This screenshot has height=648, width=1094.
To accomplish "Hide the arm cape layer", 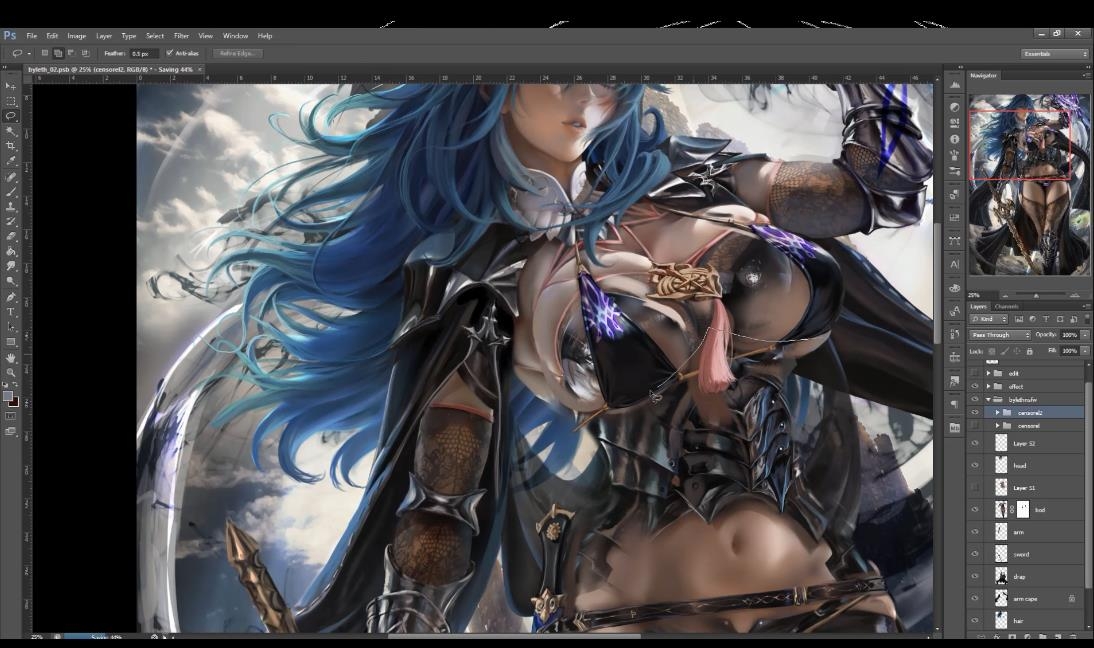I will tap(975, 598).
